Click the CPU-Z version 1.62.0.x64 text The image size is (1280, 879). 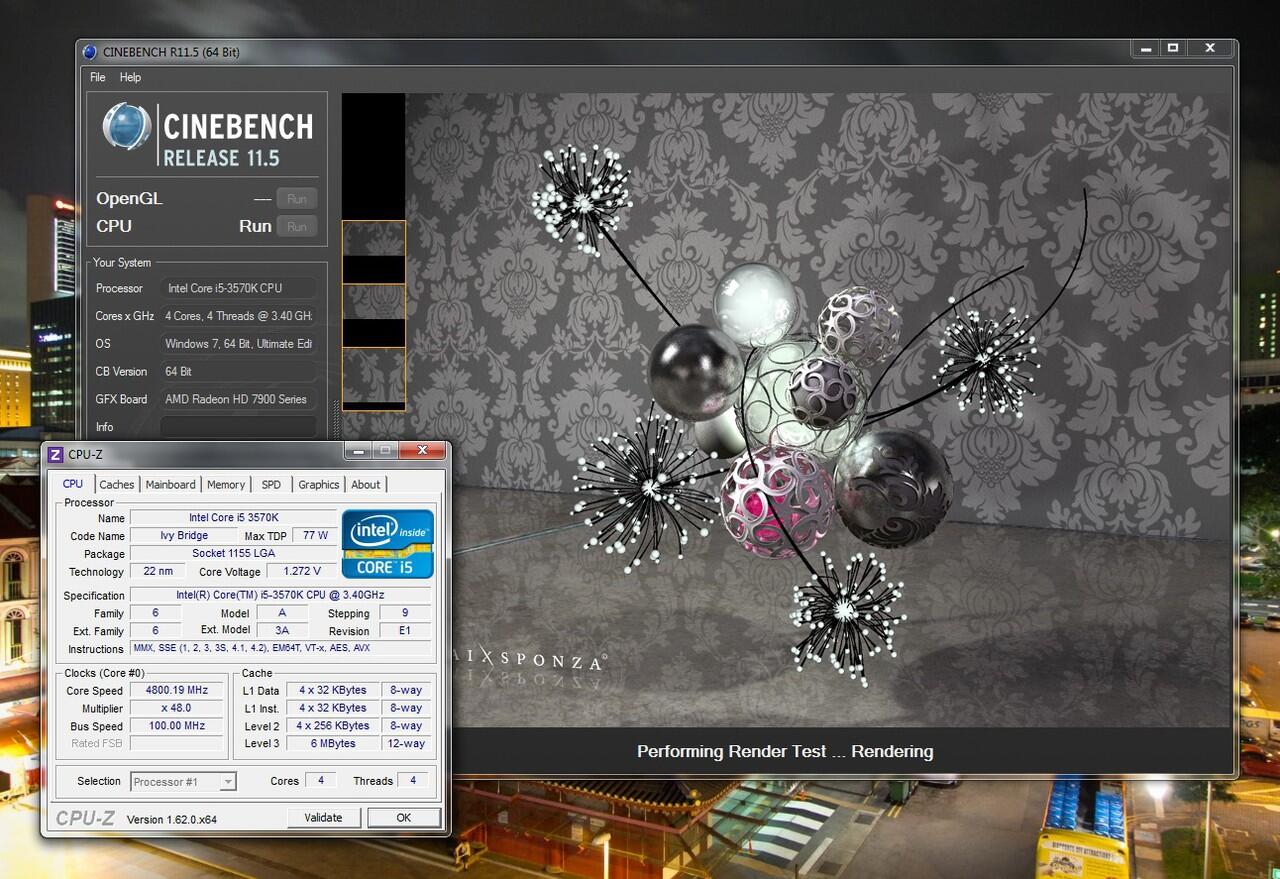[172, 820]
